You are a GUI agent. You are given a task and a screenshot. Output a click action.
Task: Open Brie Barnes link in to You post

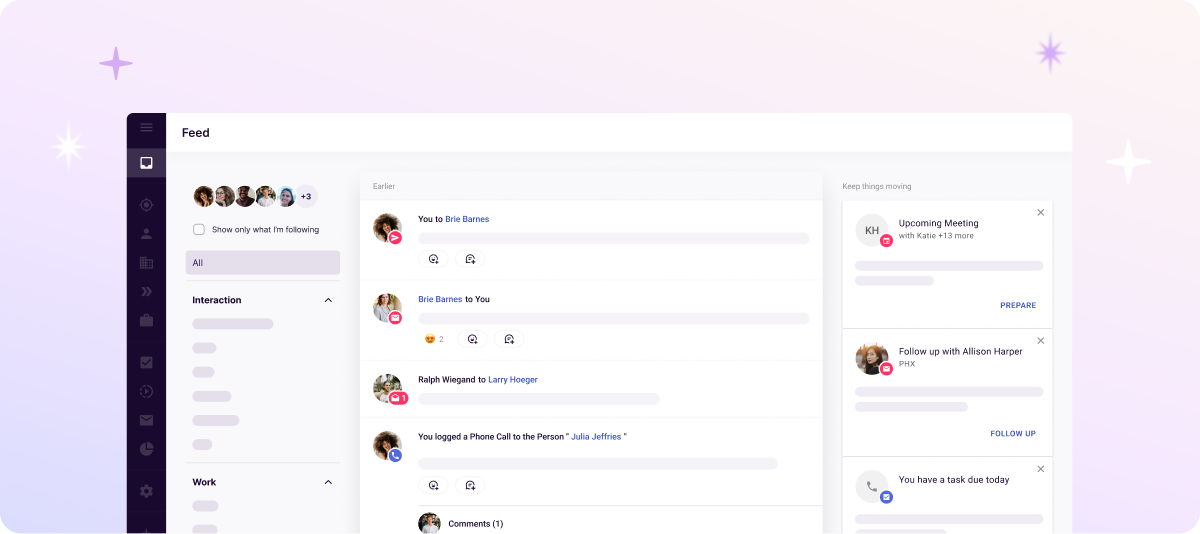pos(440,299)
